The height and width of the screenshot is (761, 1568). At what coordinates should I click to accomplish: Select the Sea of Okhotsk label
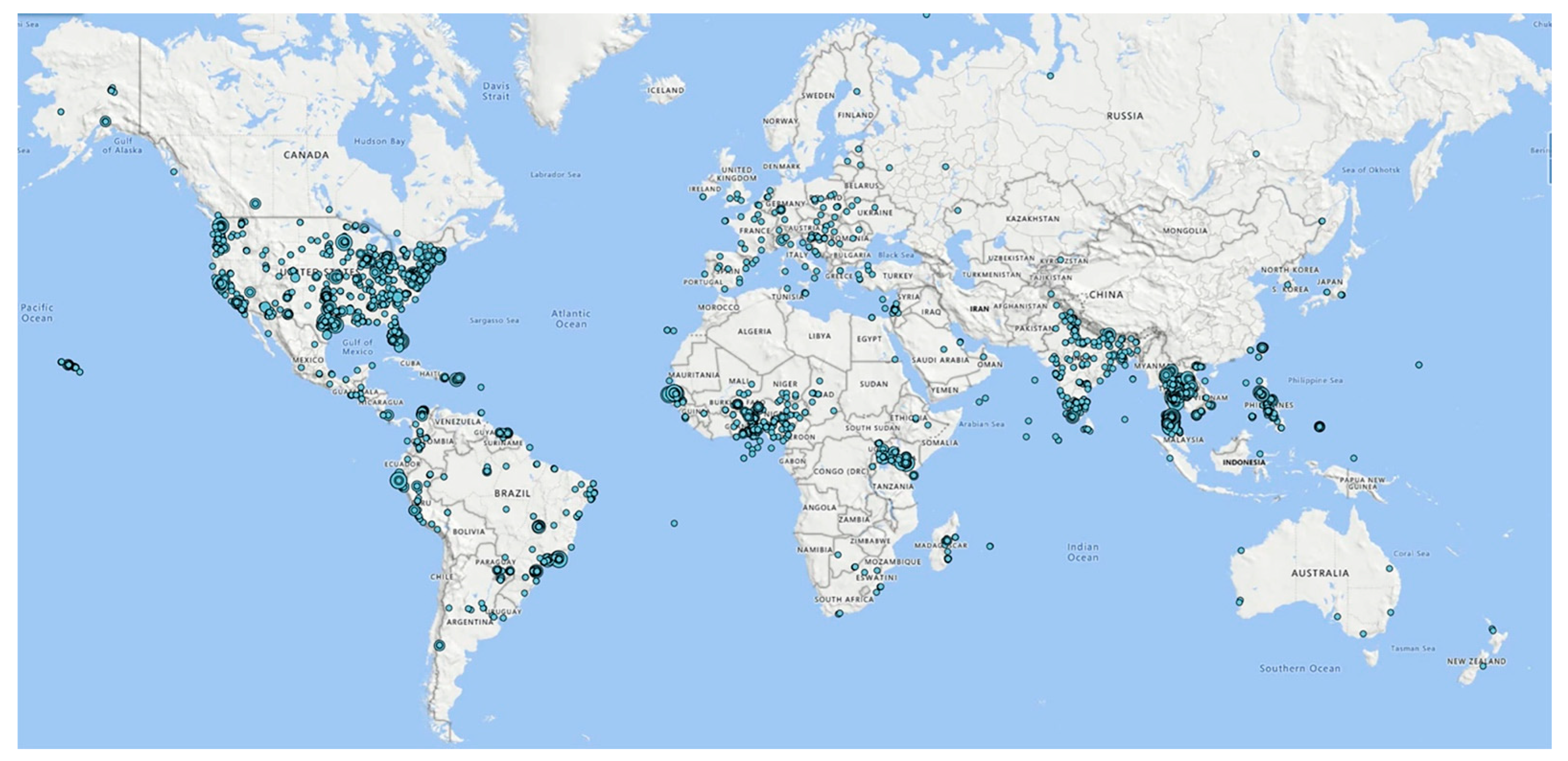point(1371,170)
